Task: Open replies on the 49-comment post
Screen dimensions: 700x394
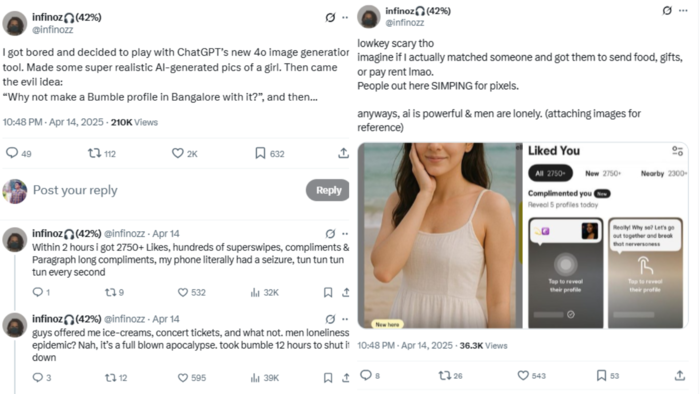Action: click(12, 153)
